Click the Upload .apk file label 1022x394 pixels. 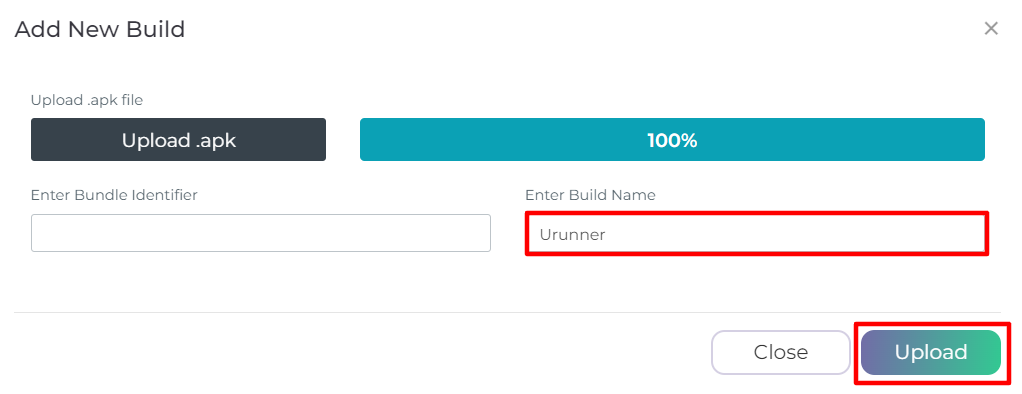click(87, 100)
